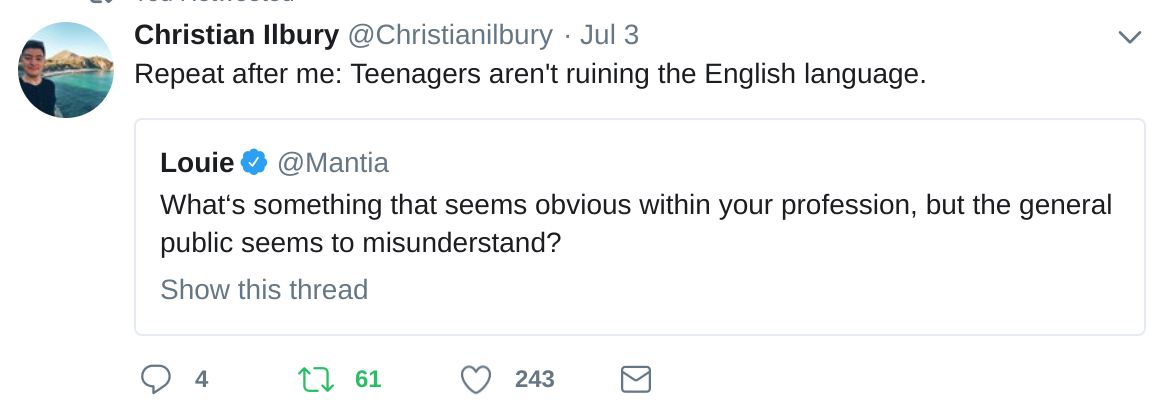1162x406 pixels.
Task: Click the Louie name in quoted tweet
Action: (x=197, y=162)
